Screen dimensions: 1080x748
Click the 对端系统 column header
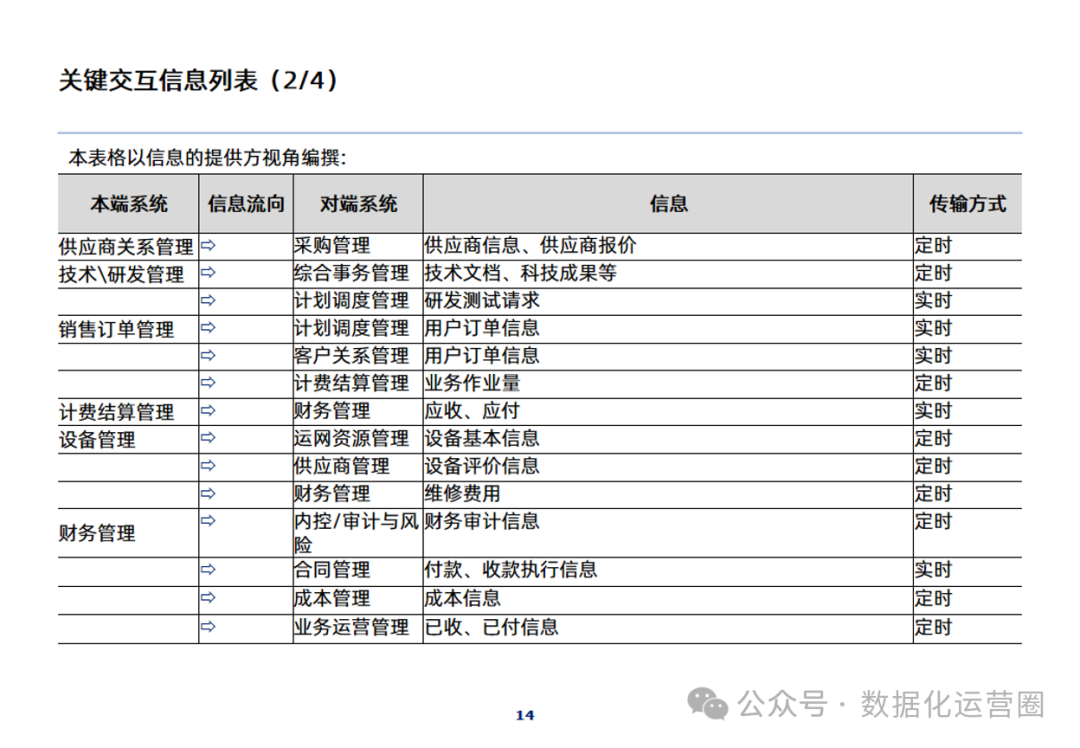[358, 204]
